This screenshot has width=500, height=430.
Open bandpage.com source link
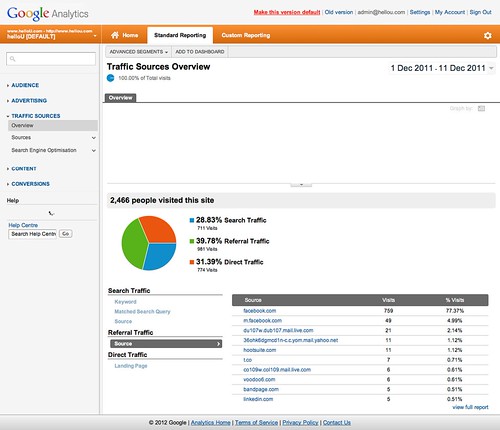[261, 389]
